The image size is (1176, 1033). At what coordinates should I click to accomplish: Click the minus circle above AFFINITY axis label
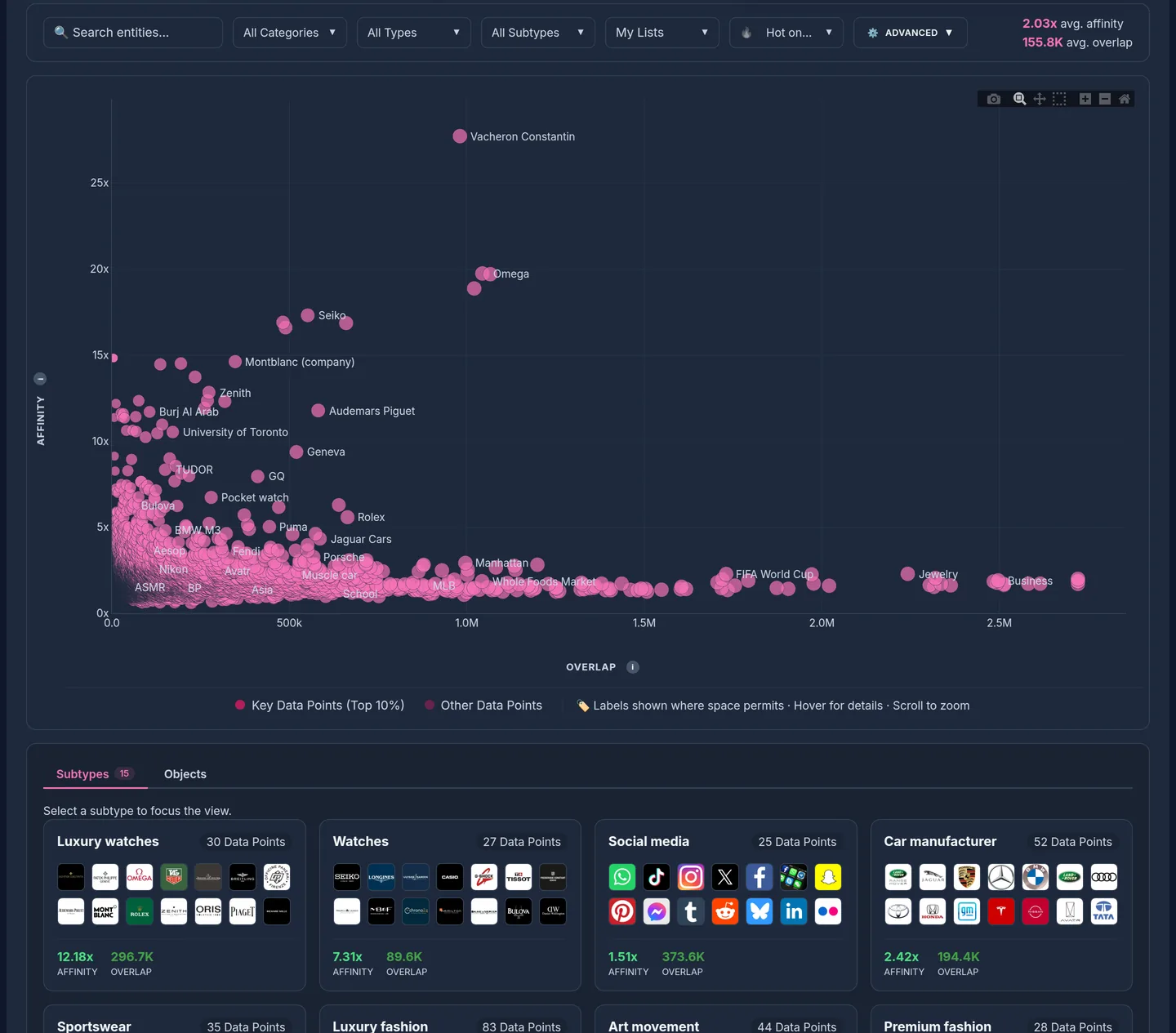click(x=40, y=379)
